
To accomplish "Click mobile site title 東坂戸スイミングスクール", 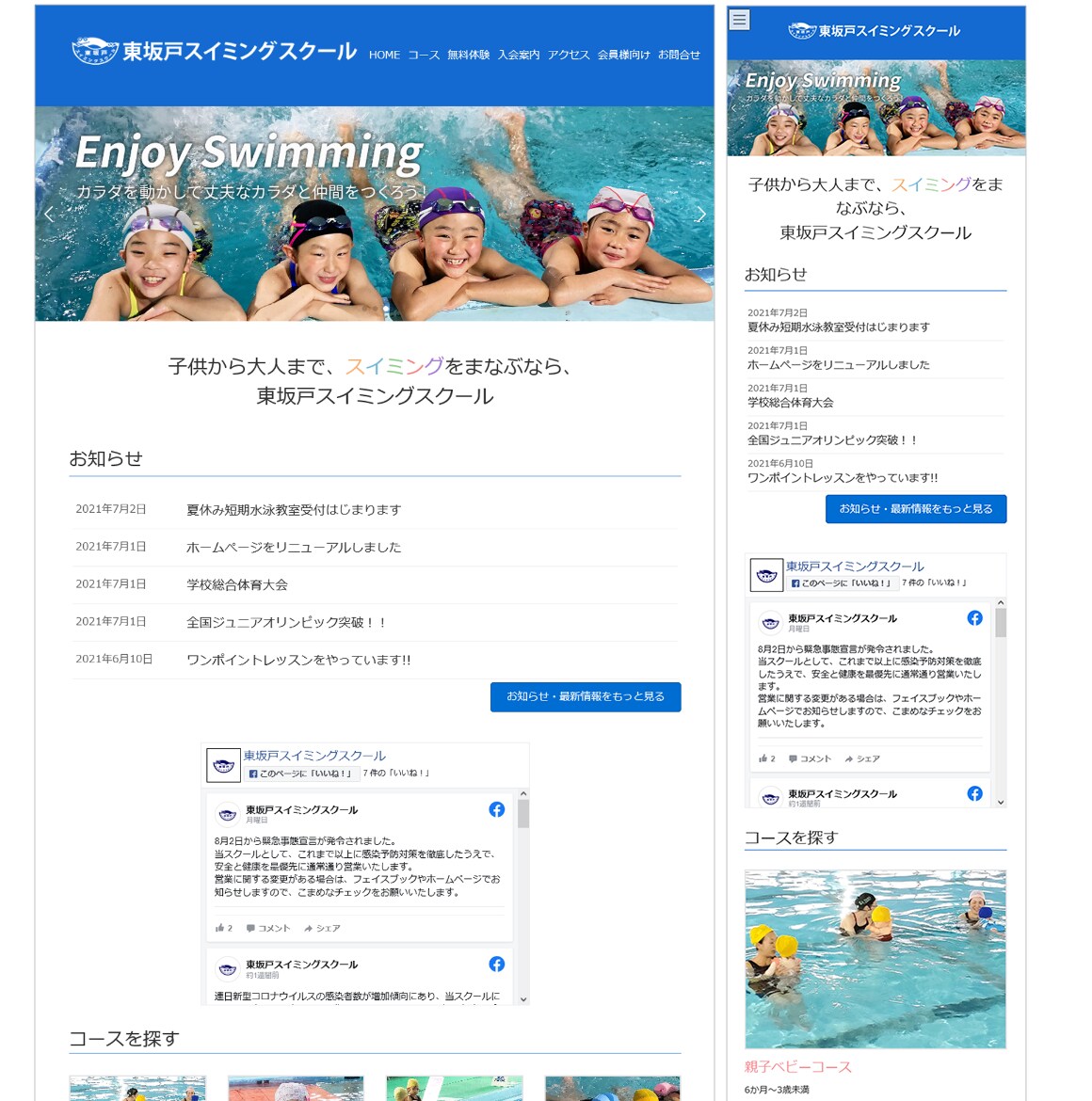I will [x=889, y=31].
